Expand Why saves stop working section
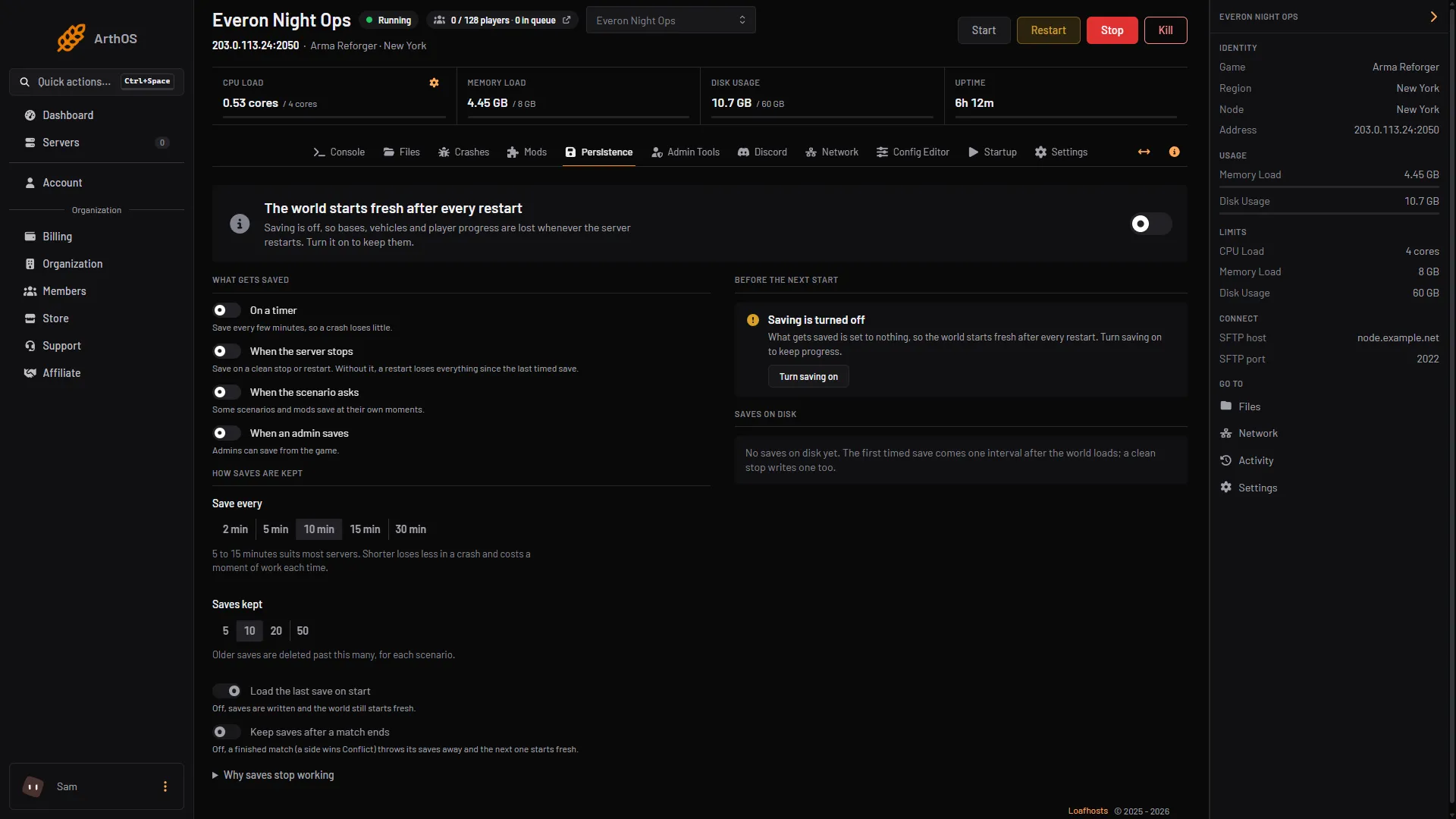This screenshot has height=819, width=1456. 273,775
